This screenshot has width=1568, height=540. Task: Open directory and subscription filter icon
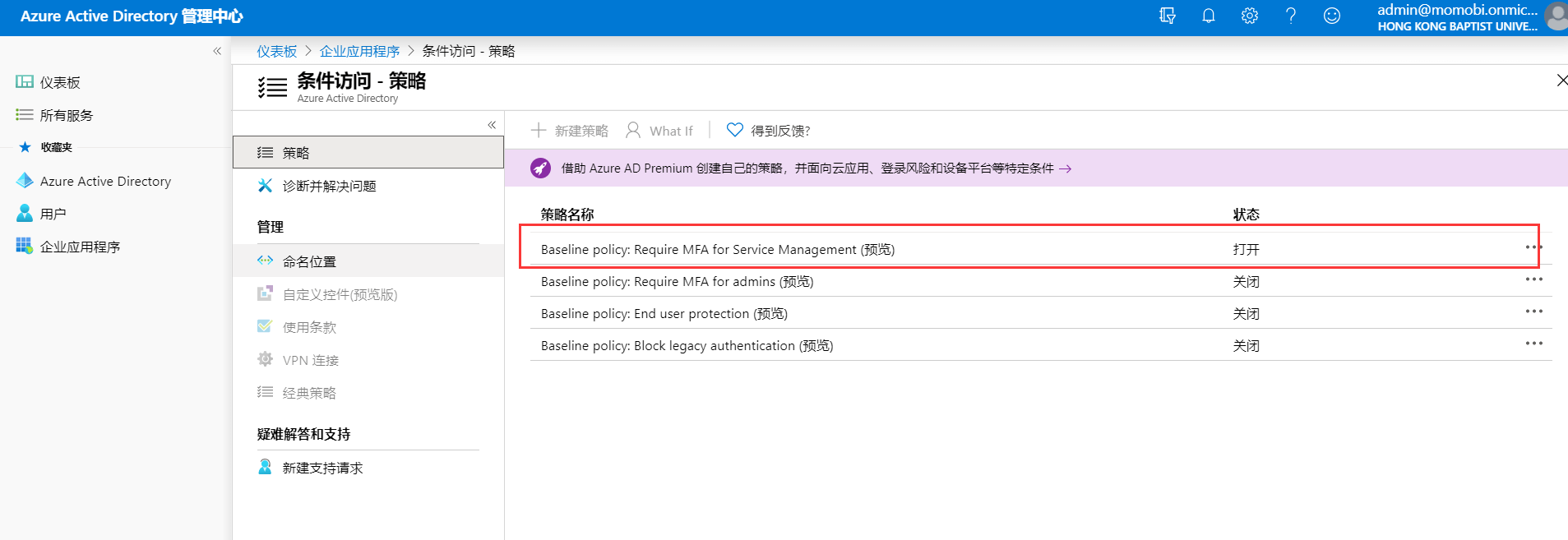[x=1167, y=16]
